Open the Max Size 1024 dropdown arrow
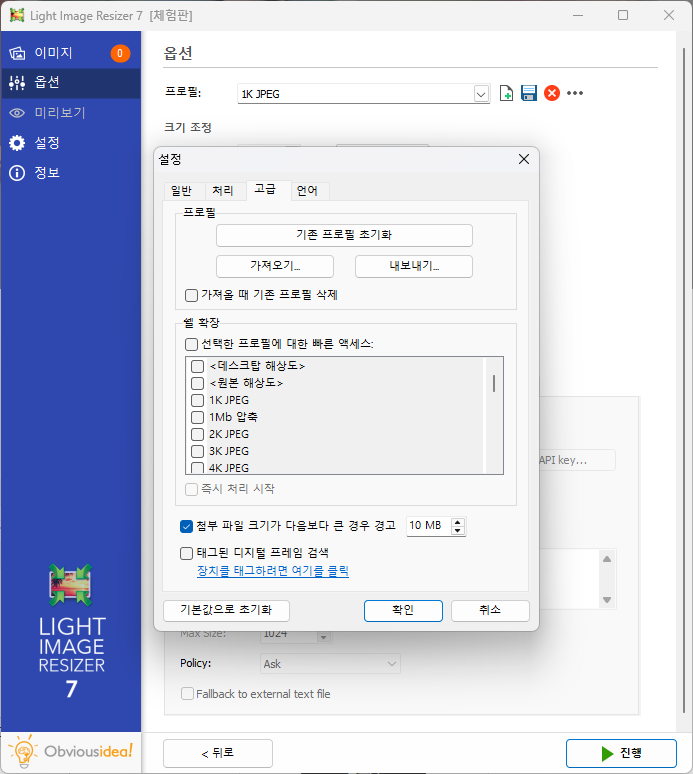Viewport: 693px width, 774px height. [323, 637]
